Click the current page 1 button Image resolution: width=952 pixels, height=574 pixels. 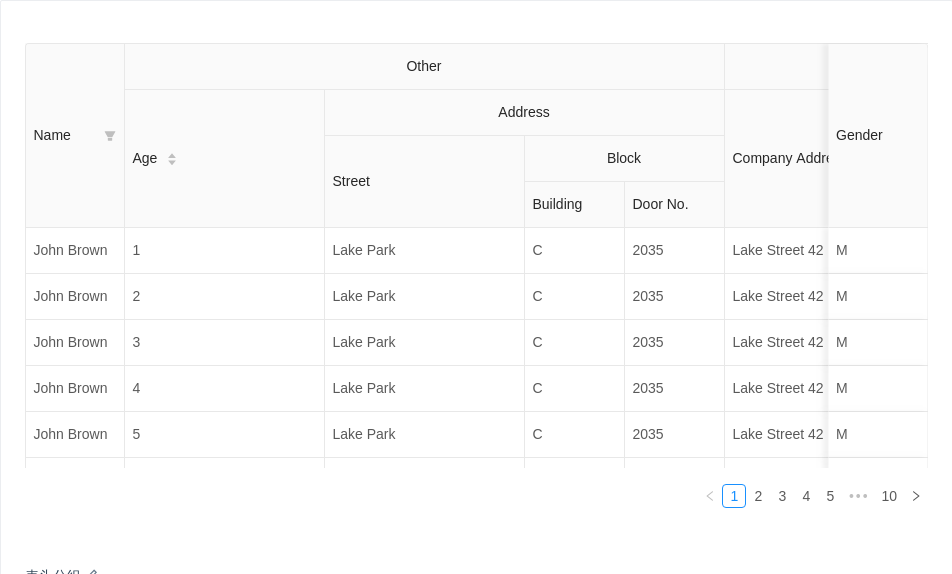734,496
